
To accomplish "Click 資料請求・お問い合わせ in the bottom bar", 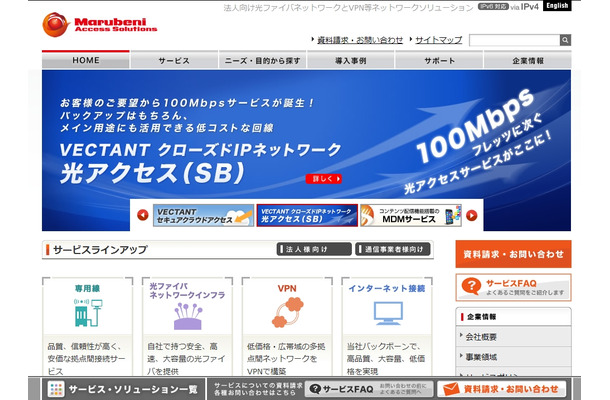I will click(502, 389).
